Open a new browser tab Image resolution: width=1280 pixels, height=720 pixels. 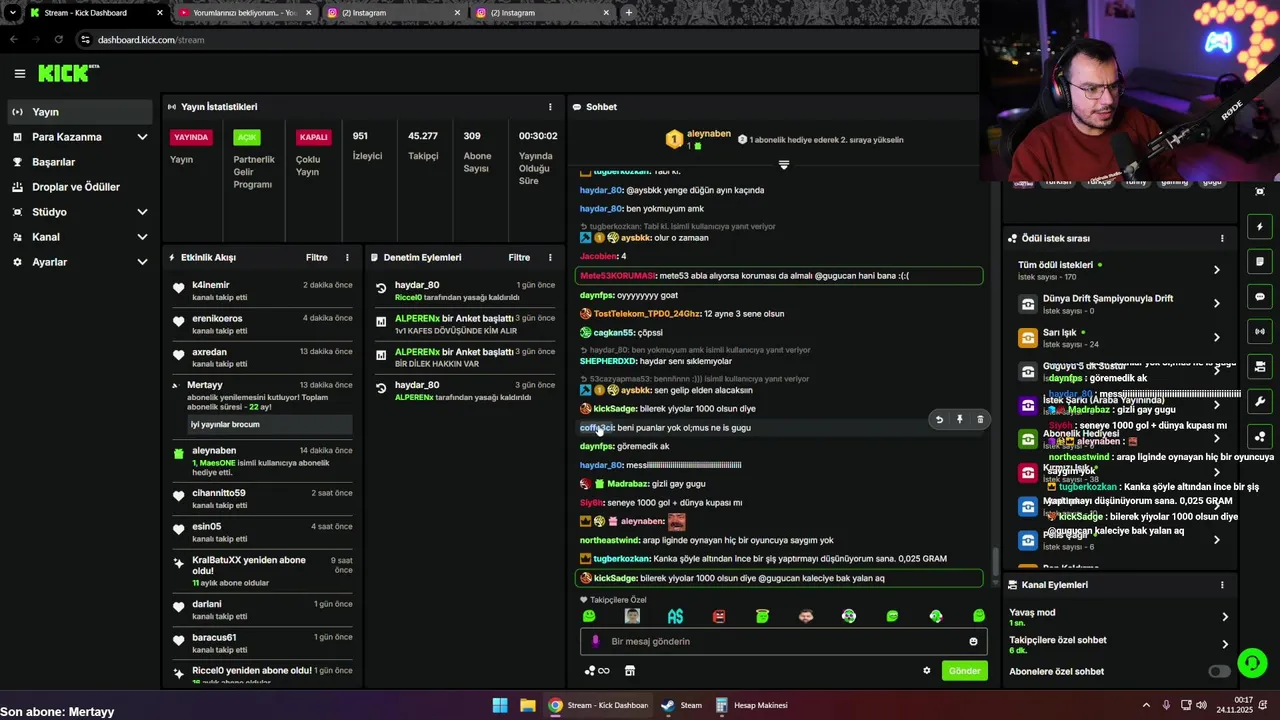coord(628,13)
